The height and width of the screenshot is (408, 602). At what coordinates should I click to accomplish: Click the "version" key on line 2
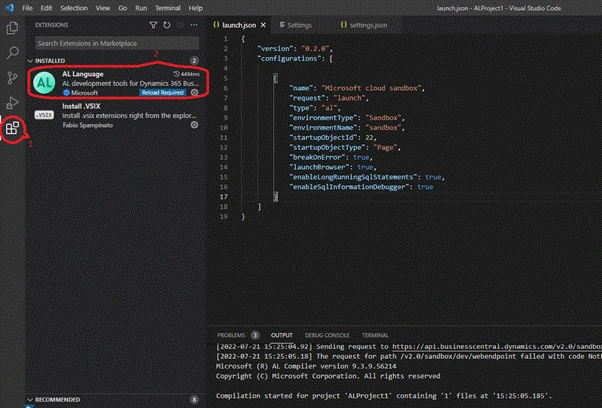click(275, 49)
